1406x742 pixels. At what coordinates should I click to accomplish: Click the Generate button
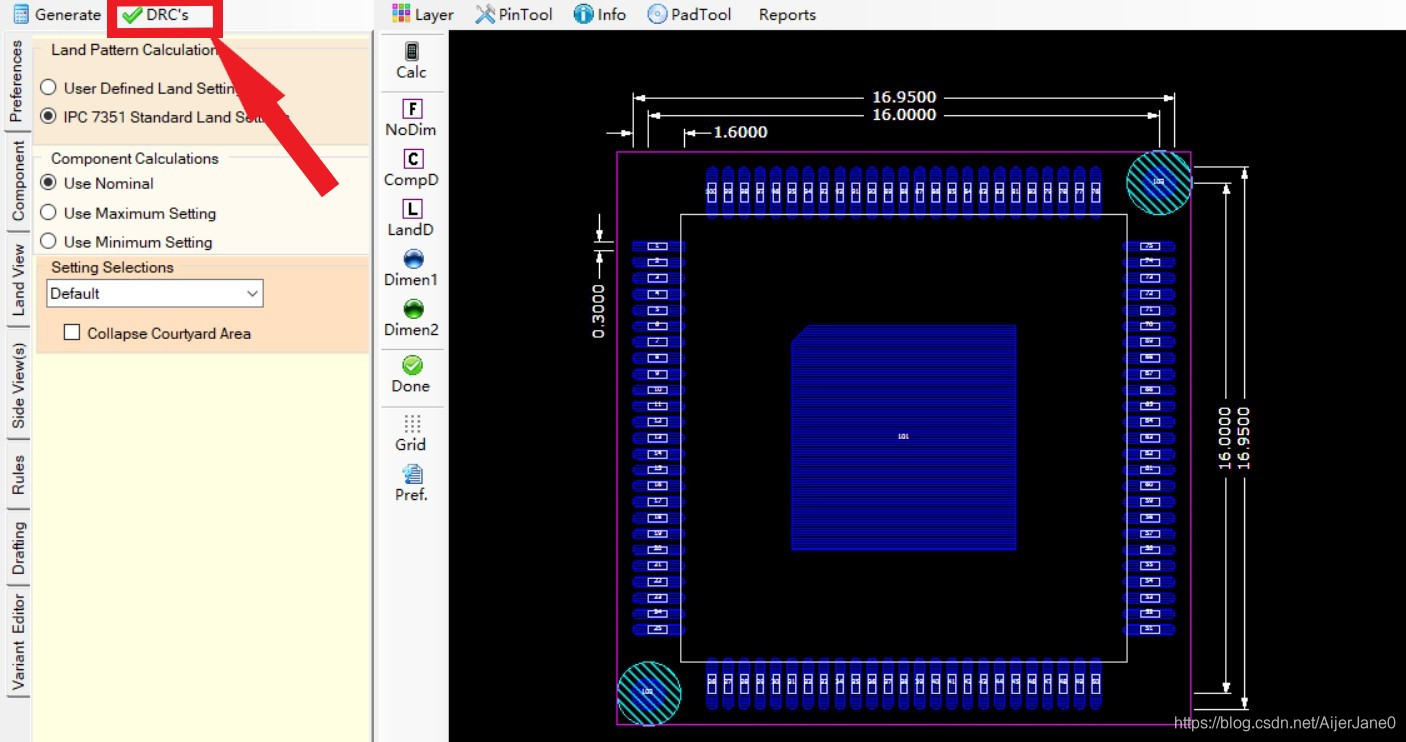[57, 15]
